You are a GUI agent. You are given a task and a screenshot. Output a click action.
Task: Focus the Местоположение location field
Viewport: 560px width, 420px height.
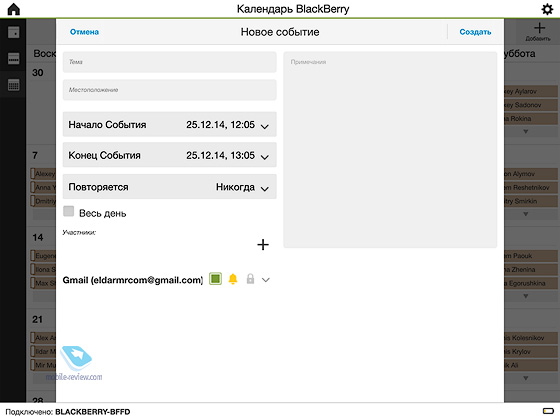tap(170, 90)
